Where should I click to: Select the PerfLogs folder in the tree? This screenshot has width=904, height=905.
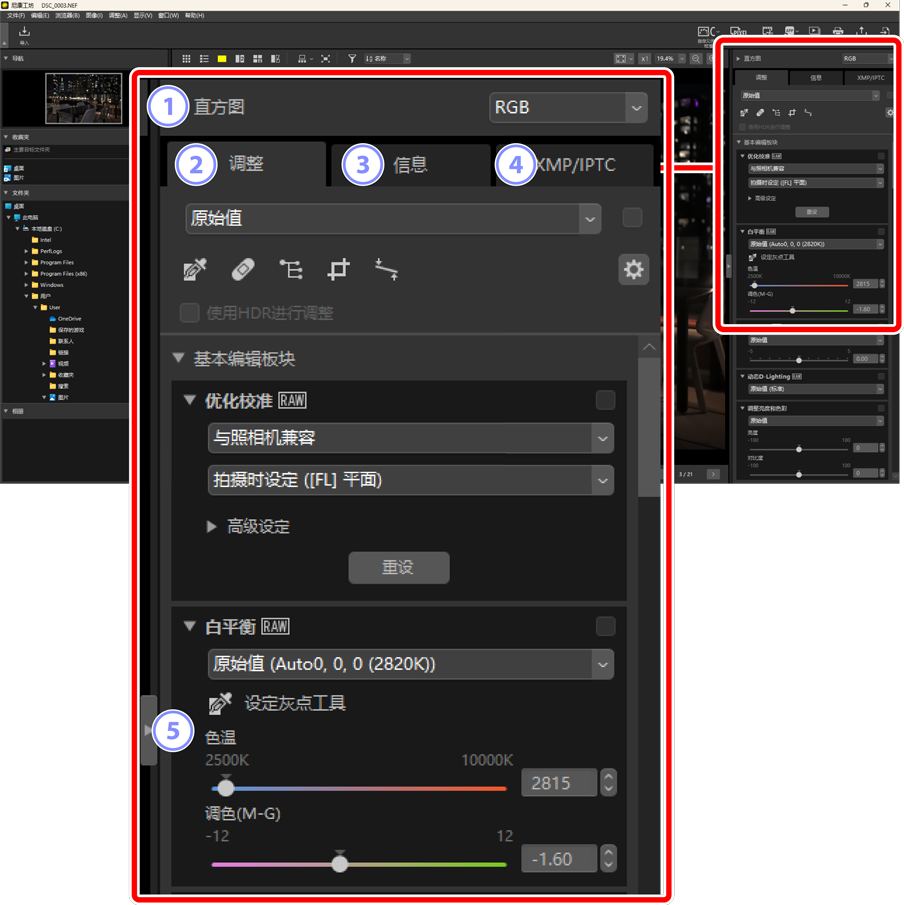click(x=51, y=251)
